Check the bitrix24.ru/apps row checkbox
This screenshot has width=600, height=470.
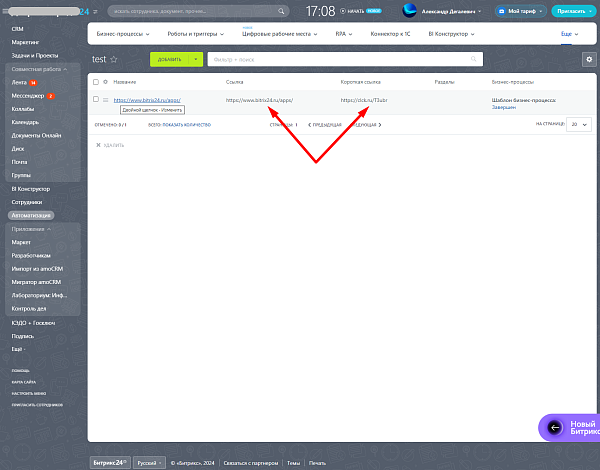tap(96, 99)
